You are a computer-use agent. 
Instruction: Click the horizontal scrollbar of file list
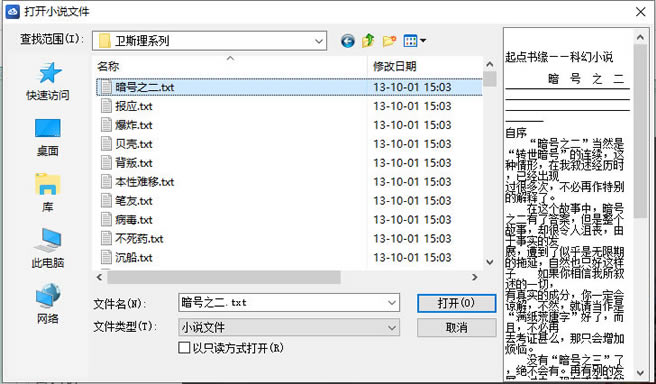click(x=287, y=277)
